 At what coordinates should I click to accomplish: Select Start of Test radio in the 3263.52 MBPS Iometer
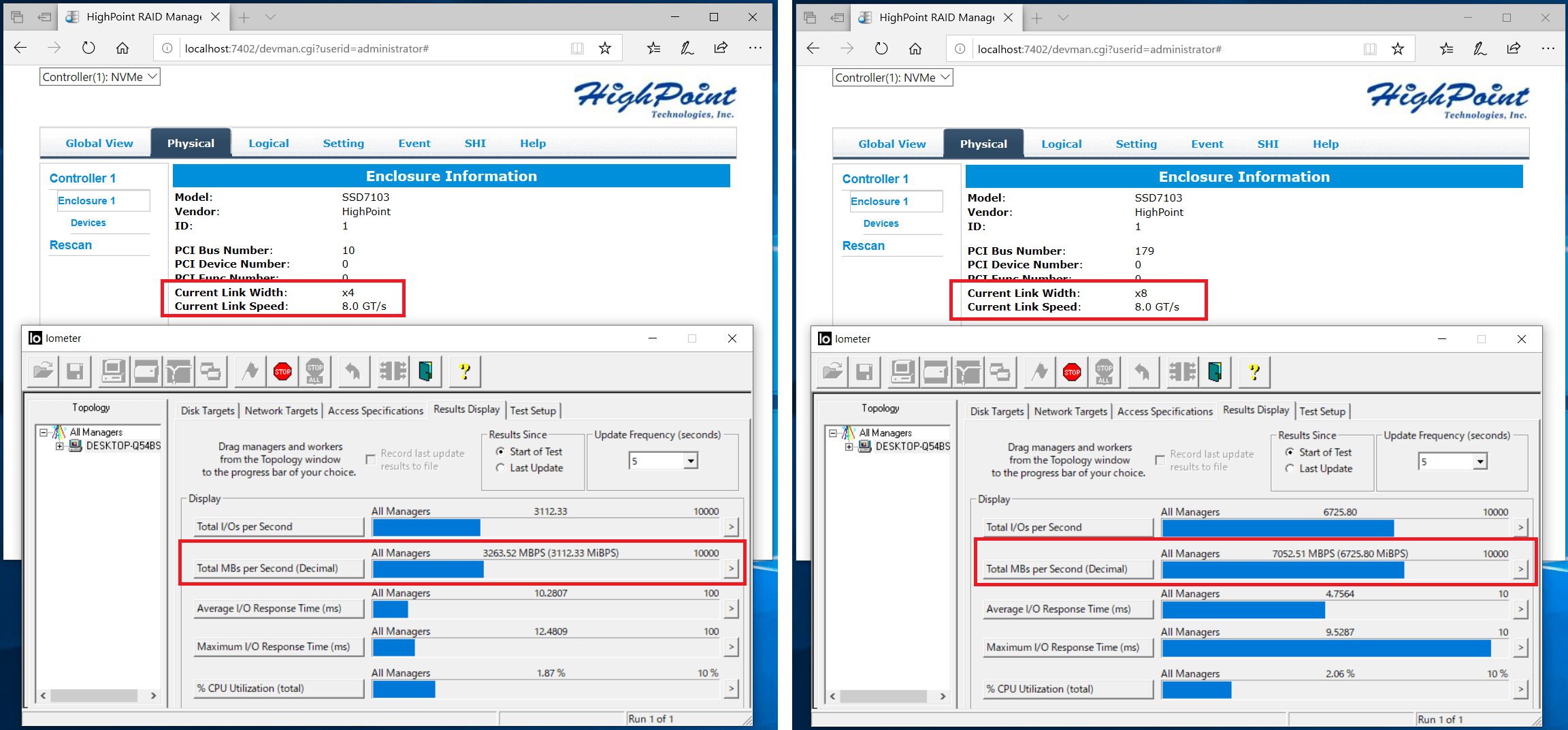pyautogui.click(x=500, y=451)
